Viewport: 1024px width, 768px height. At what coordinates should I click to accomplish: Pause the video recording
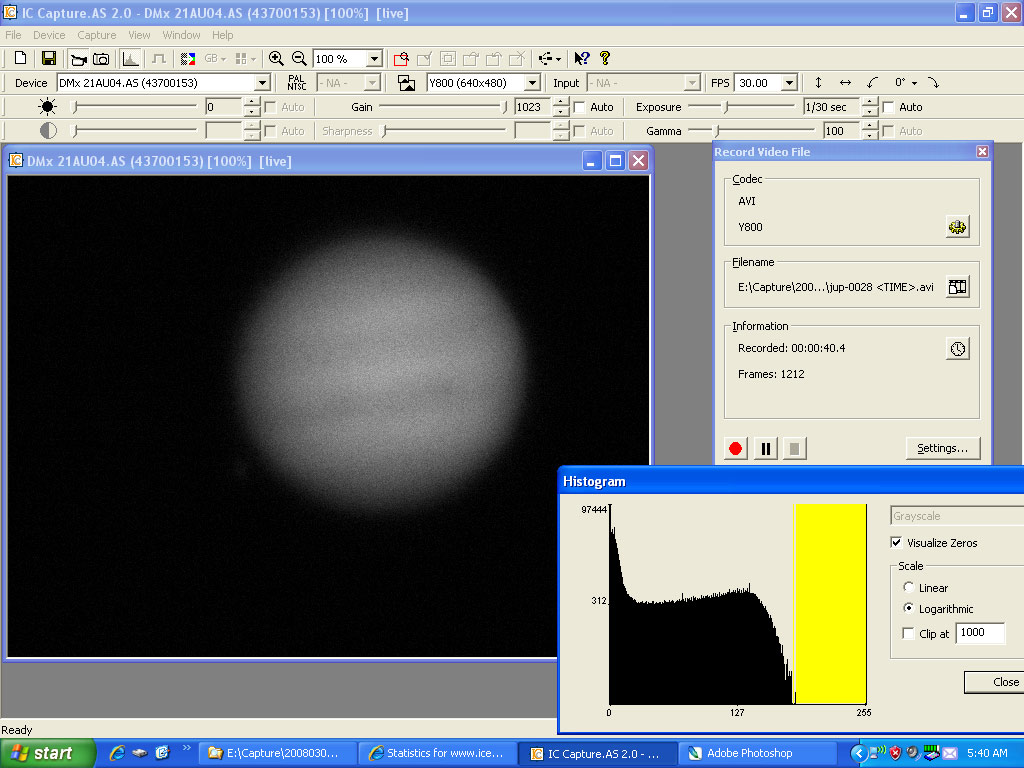click(x=765, y=449)
